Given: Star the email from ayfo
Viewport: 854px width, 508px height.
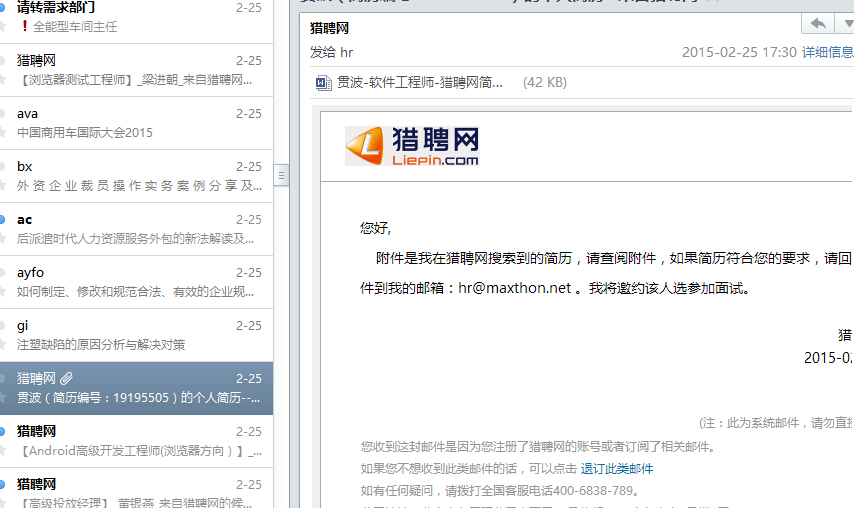Looking at the screenshot, I should pyautogui.click(x=2, y=291).
